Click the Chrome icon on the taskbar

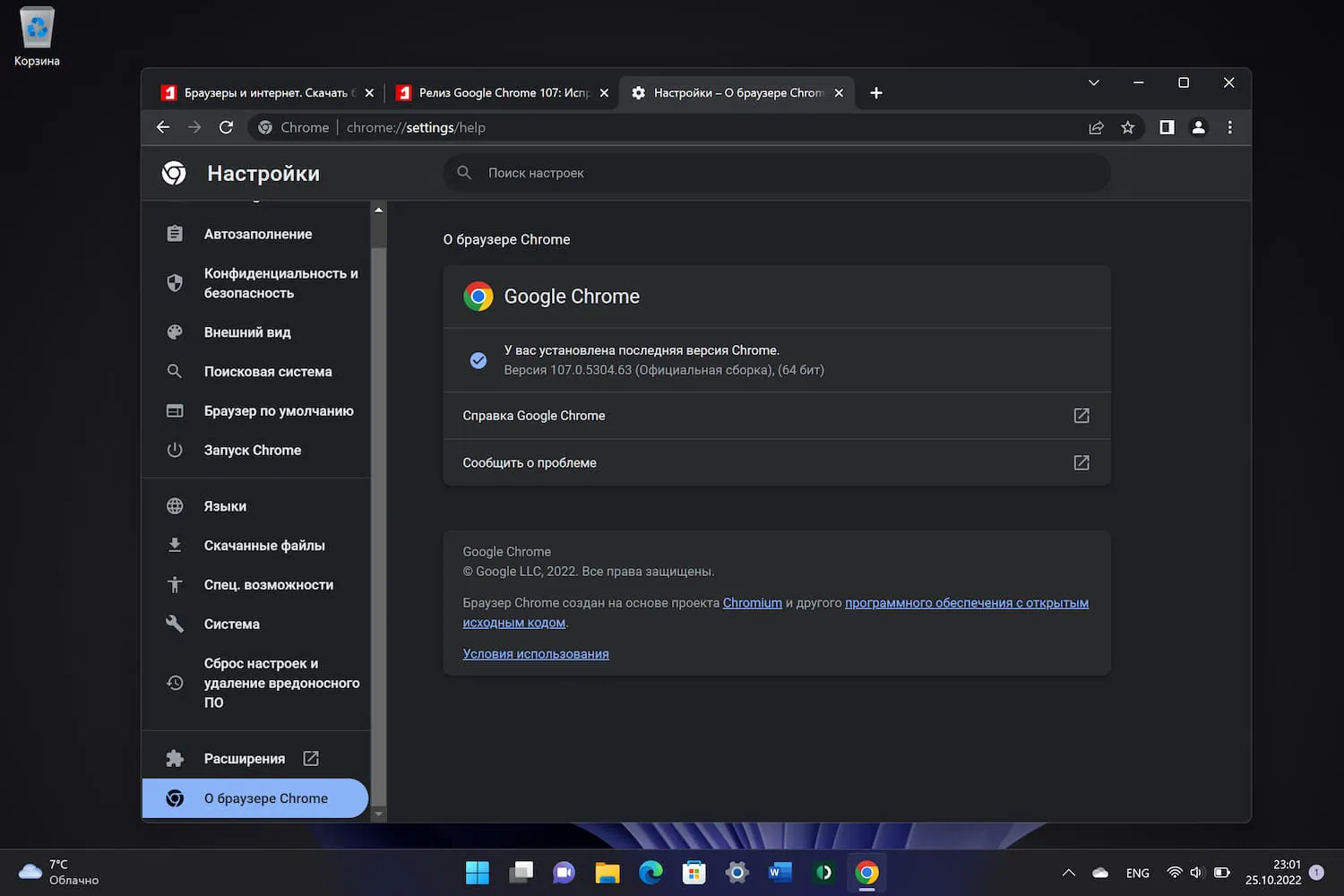pos(866,873)
